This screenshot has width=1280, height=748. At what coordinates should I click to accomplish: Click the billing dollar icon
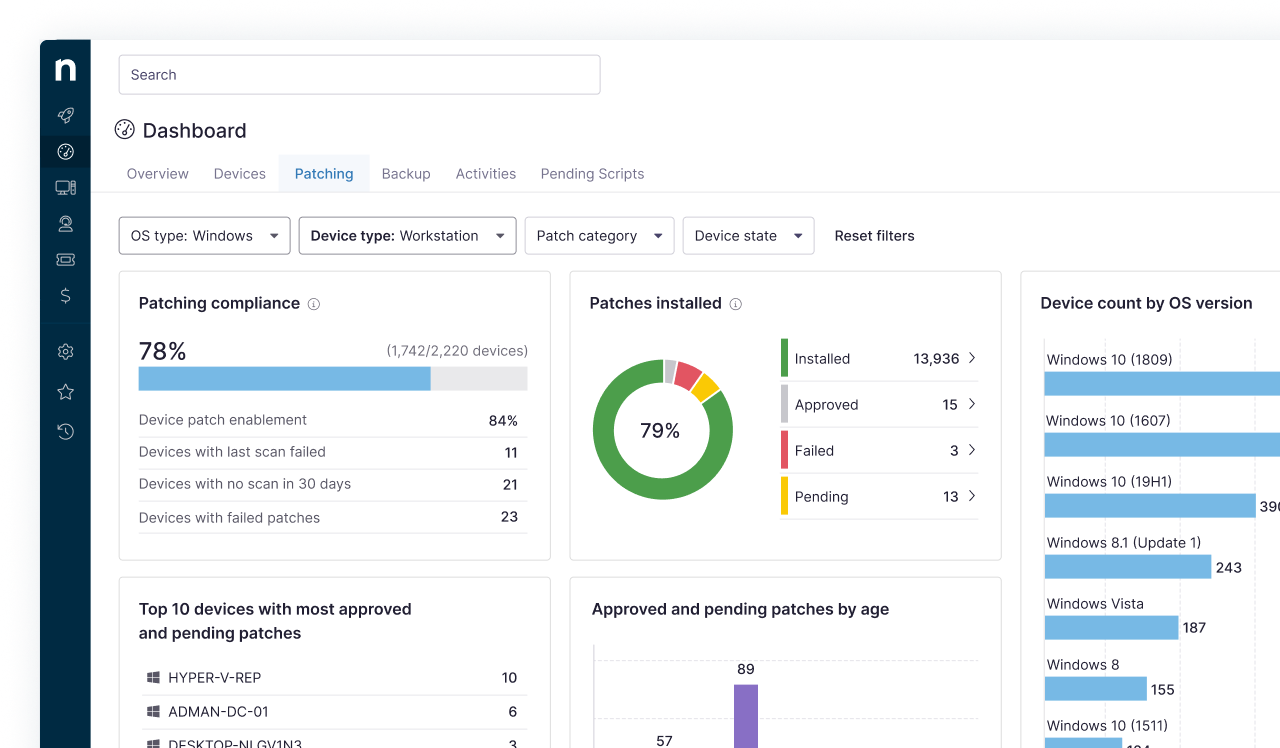[65, 295]
